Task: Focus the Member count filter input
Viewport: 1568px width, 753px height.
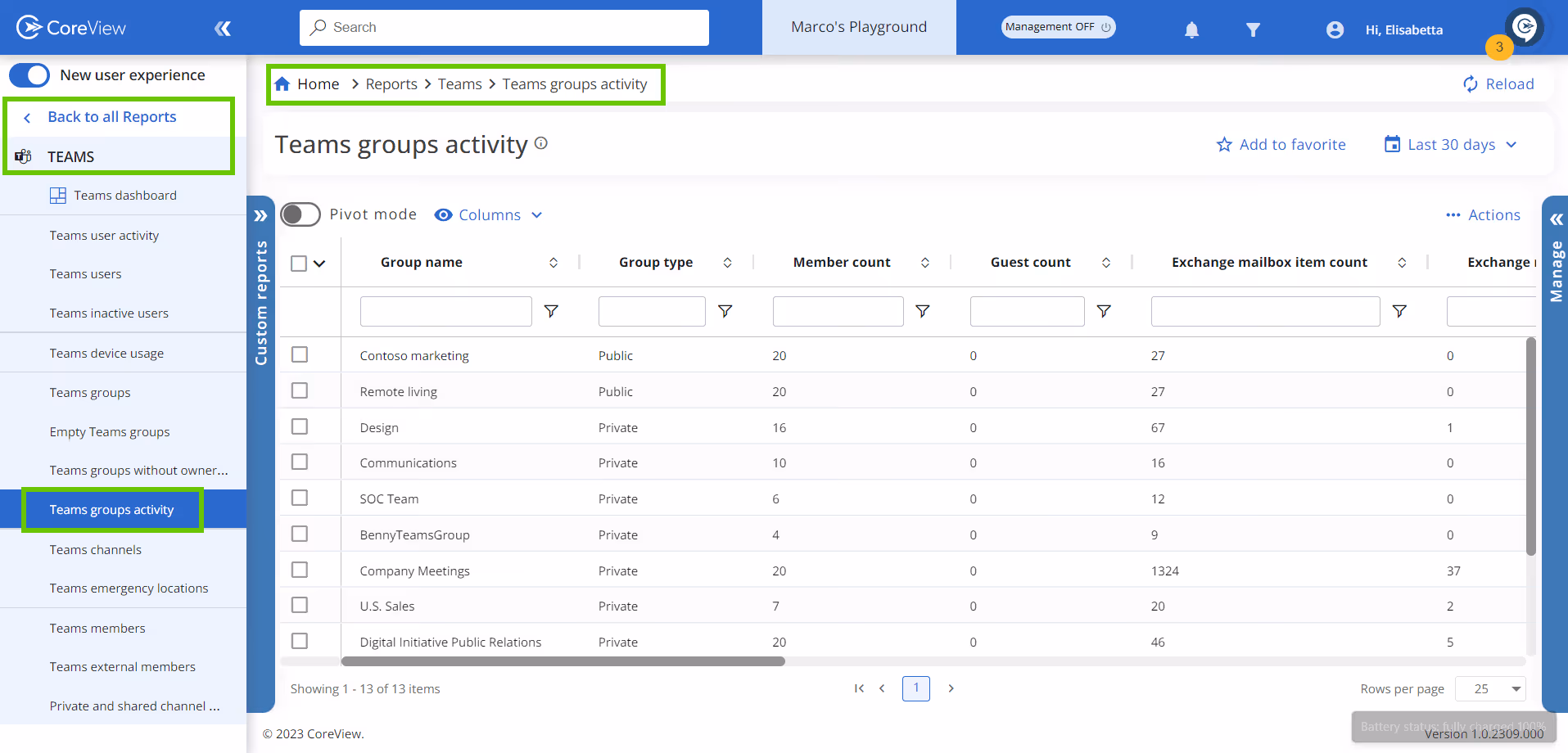Action: [838, 311]
